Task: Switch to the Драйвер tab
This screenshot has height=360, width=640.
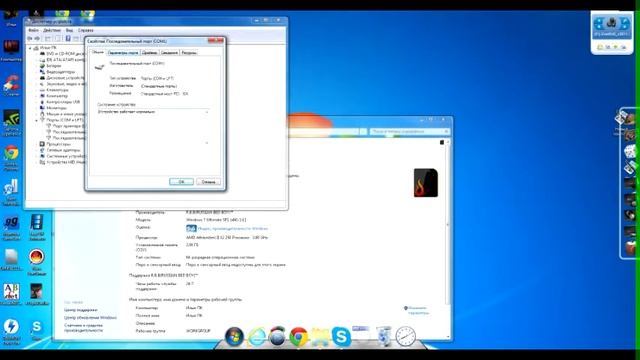Action: 150,53
